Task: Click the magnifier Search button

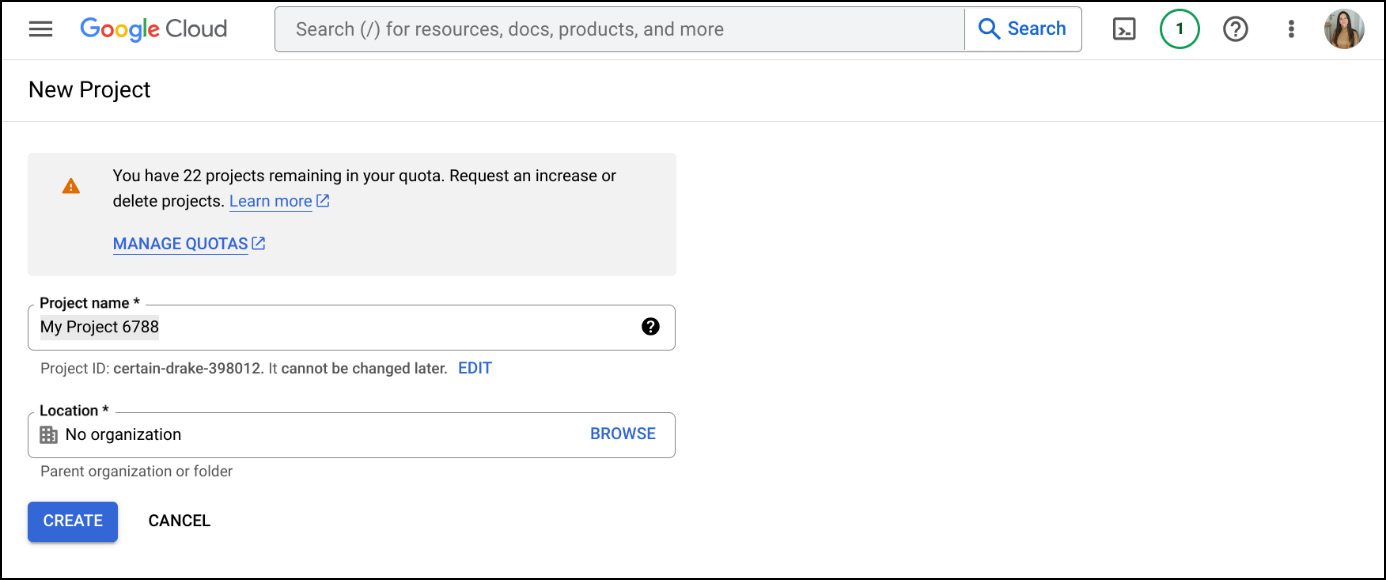Action: pyautogui.click(x=1022, y=29)
